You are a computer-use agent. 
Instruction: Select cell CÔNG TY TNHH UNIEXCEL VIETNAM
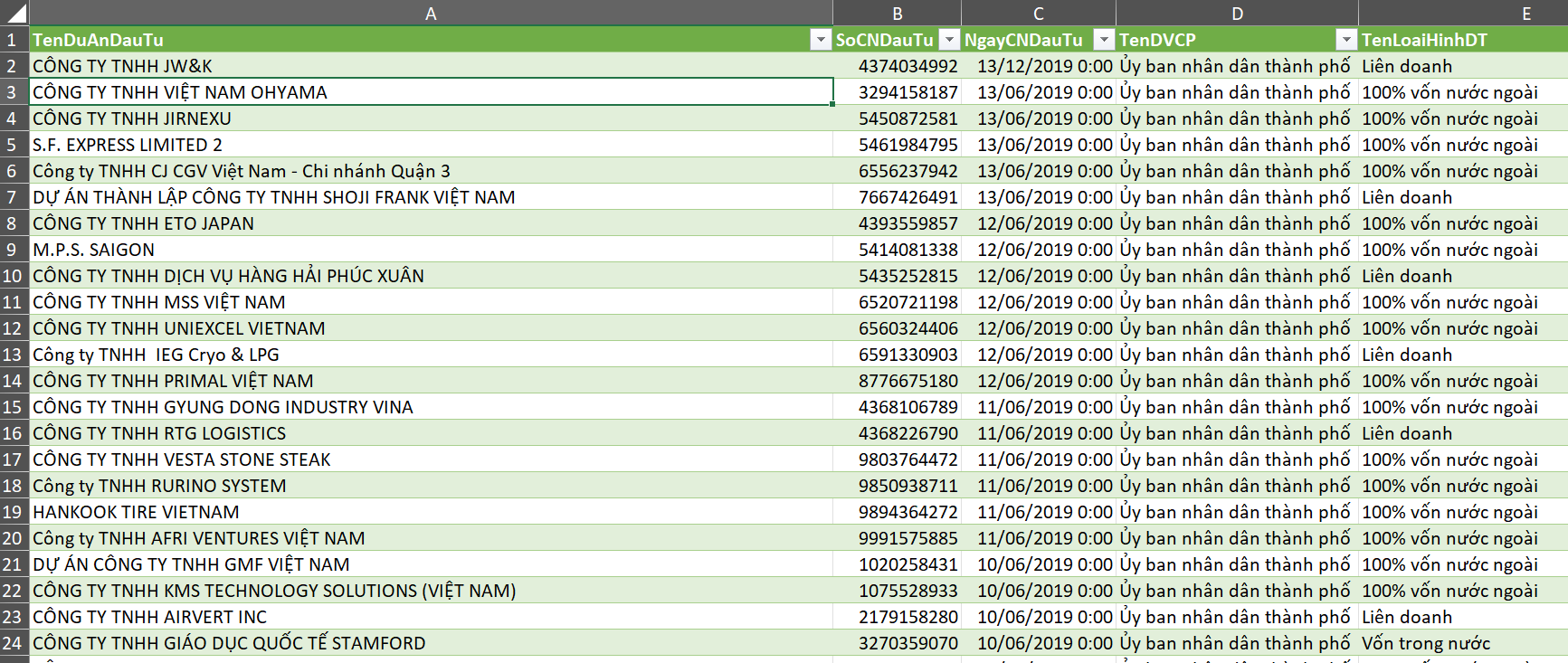tap(431, 328)
